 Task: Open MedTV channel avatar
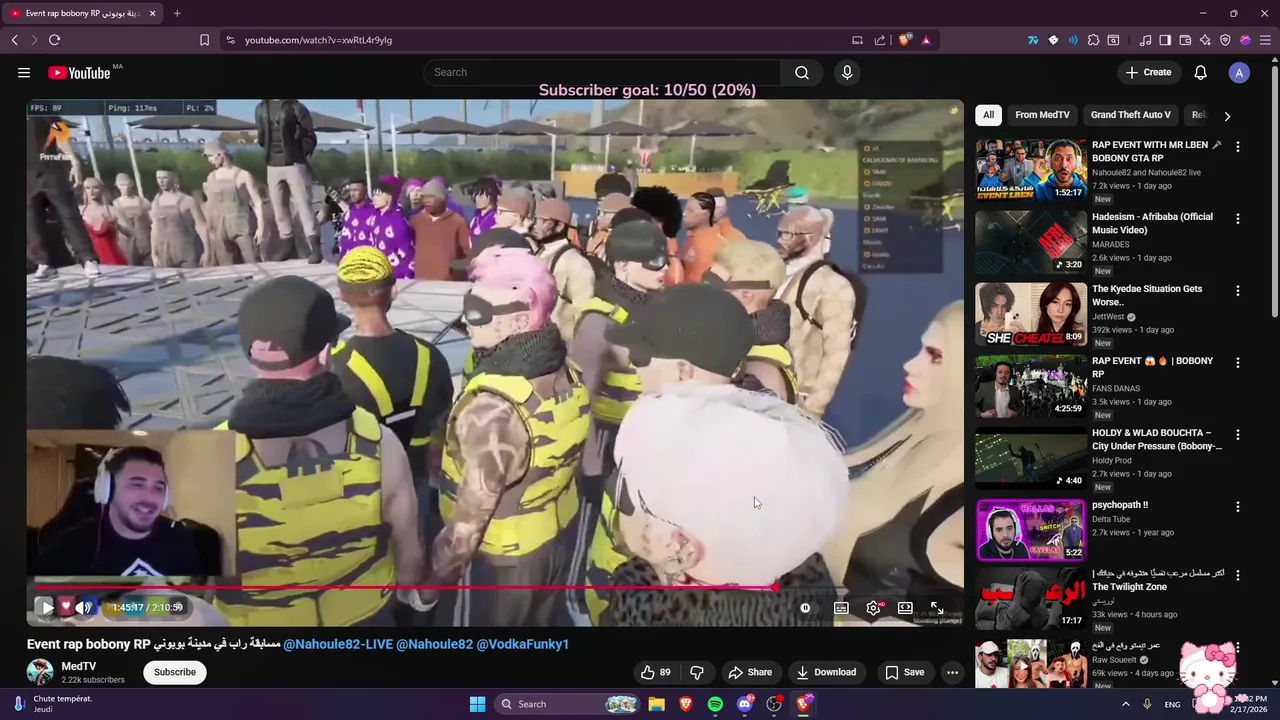[x=40, y=672]
